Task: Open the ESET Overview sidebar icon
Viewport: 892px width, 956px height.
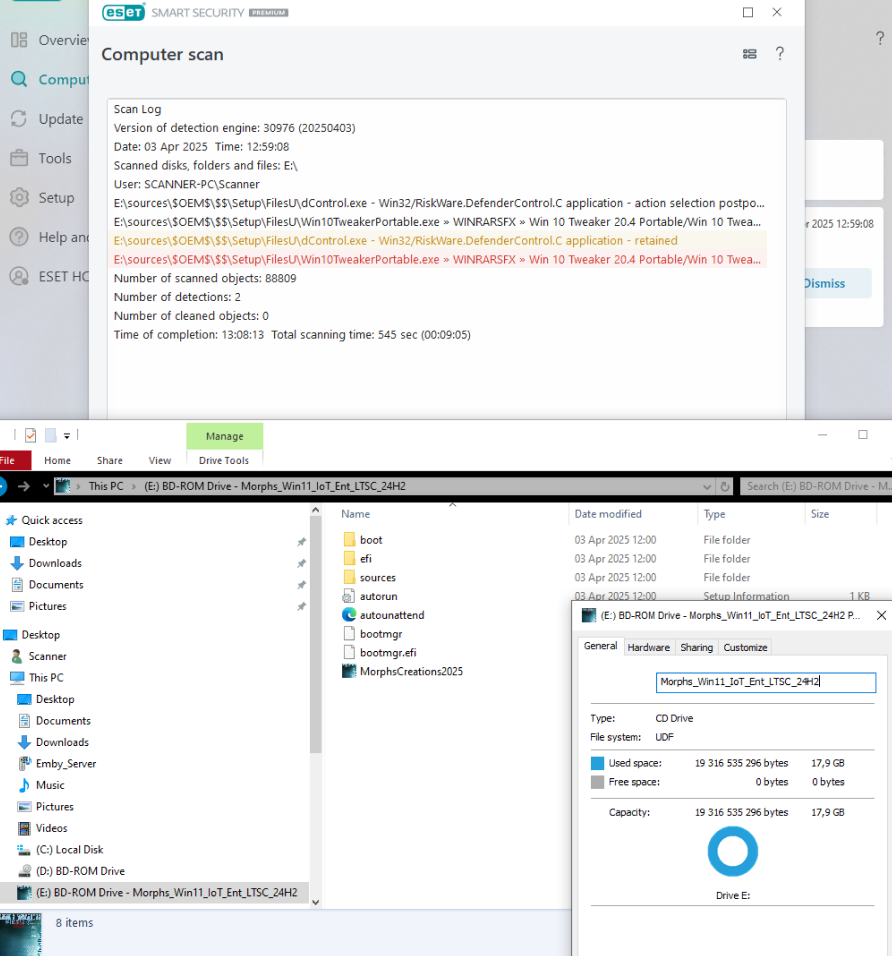Action: click(20, 40)
